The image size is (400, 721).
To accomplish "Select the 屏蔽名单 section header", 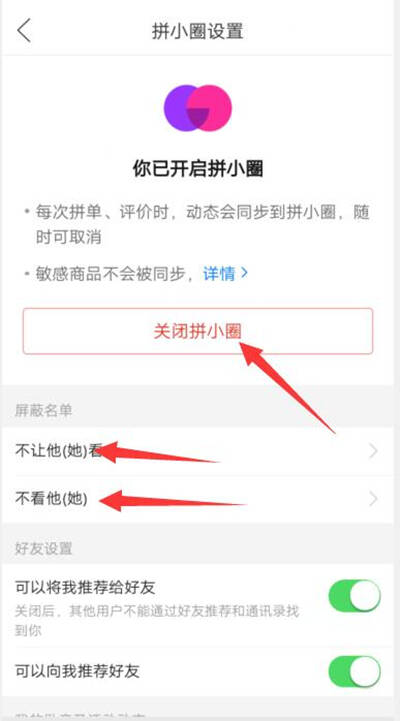I will pos(44,410).
